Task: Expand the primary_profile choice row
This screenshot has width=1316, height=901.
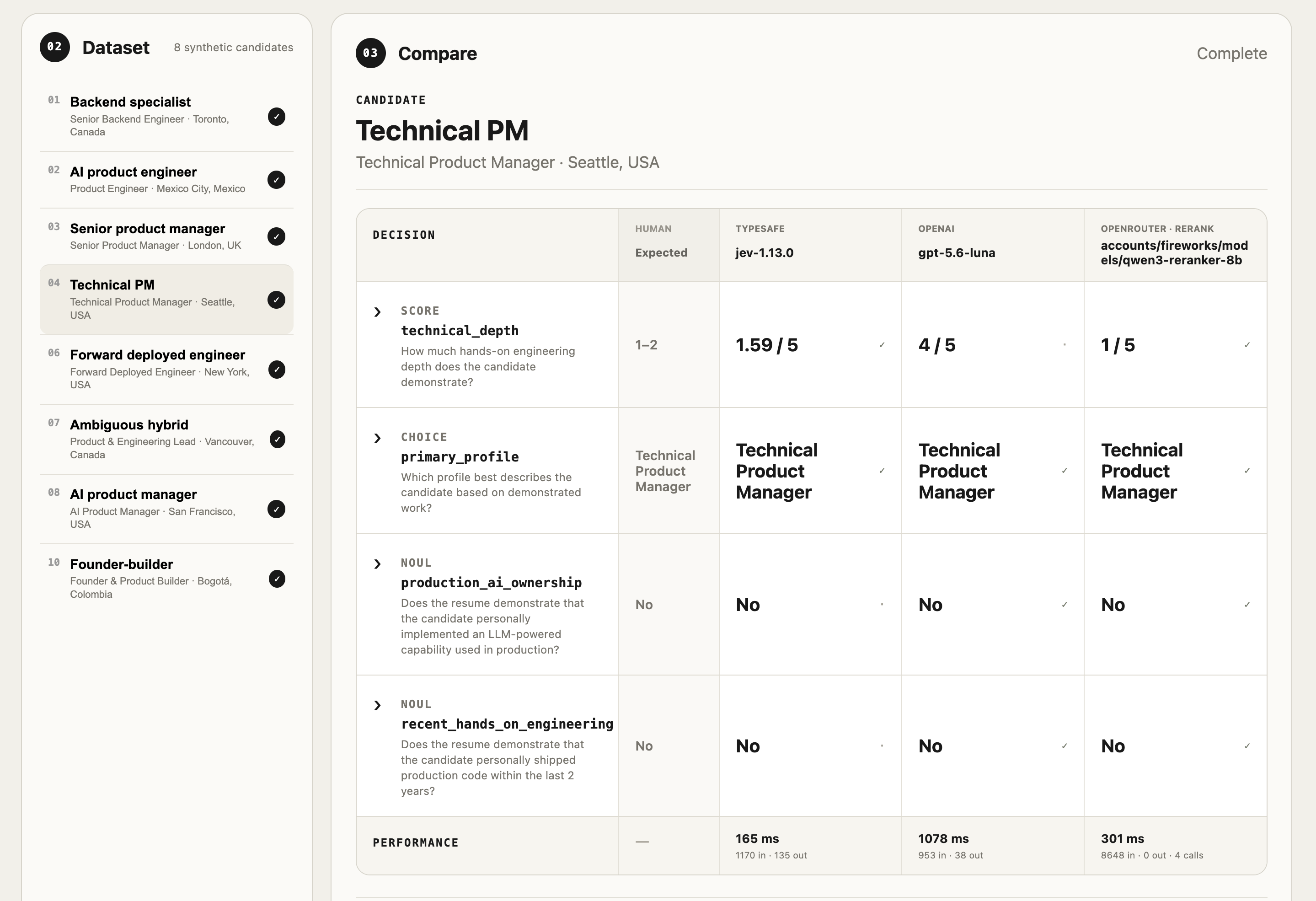Action: [378, 438]
